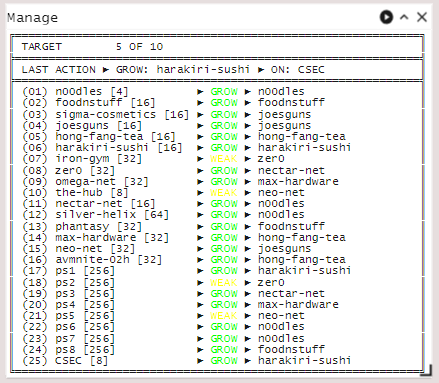Collapse the Manage window with chevron
The image size is (439, 383).
coord(404,17)
